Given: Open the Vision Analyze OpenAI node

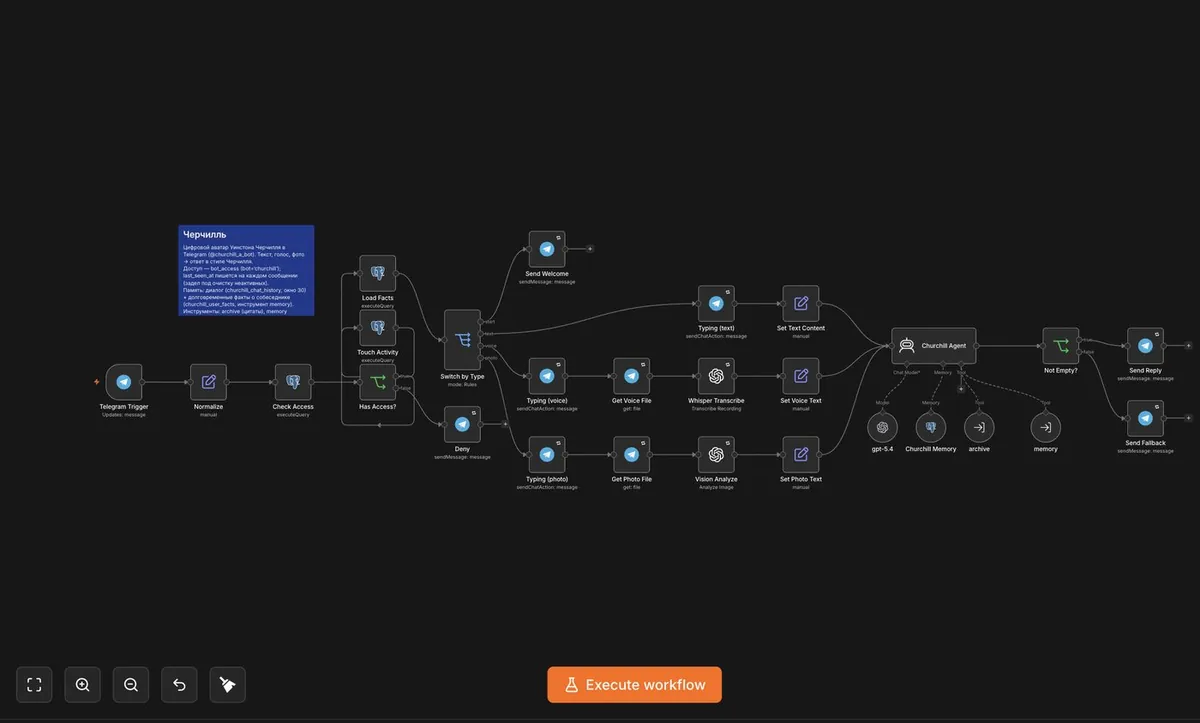Looking at the screenshot, I should [x=716, y=454].
